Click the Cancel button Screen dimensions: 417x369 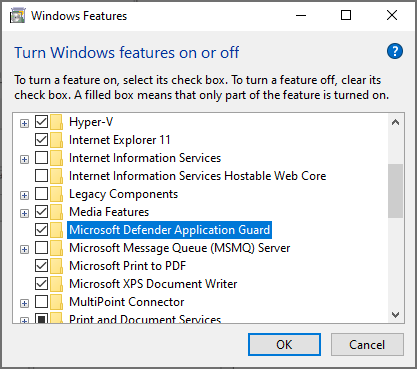coord(367,345)
